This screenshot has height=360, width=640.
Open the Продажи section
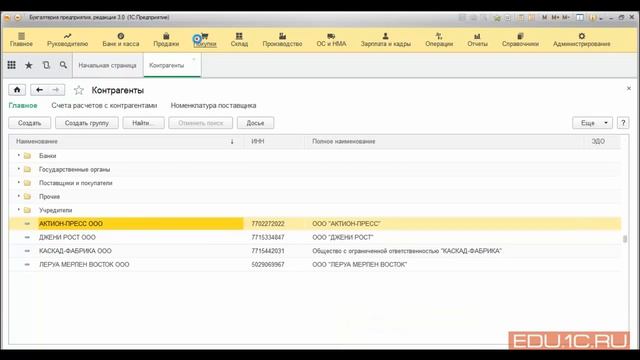click(166, 40)
